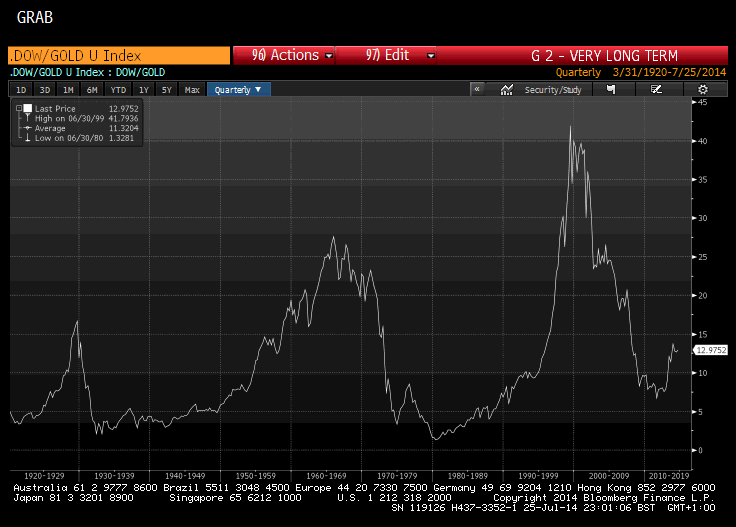Click the flag annotation toolbar icon

[x=610, y=90]
